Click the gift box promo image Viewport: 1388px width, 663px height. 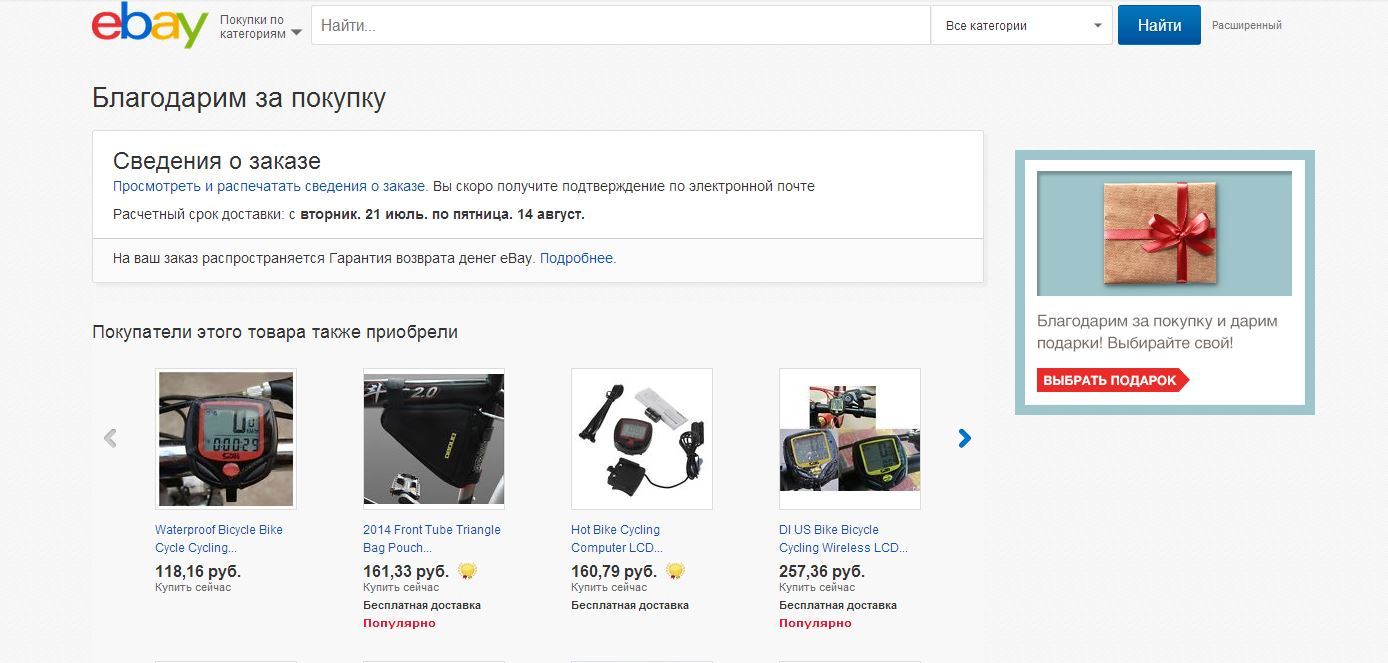1164,233
